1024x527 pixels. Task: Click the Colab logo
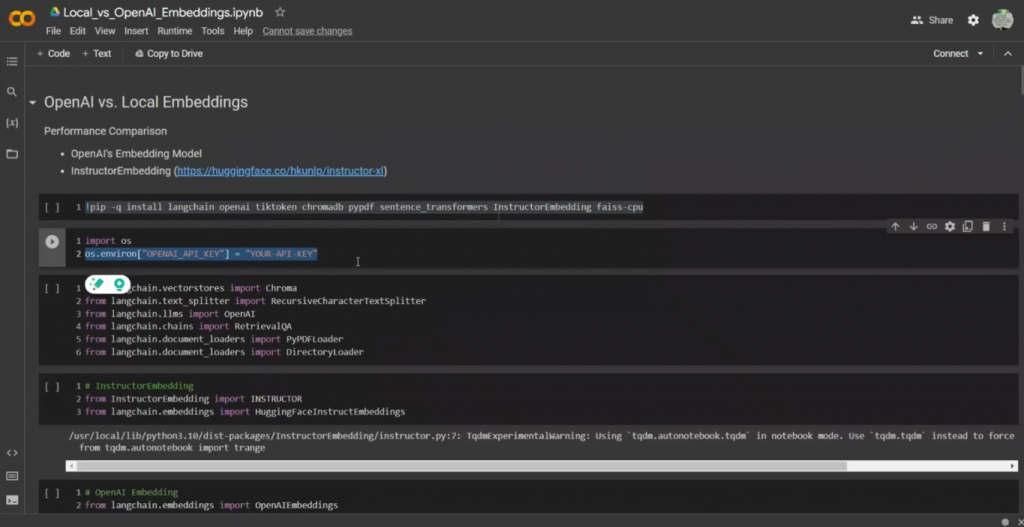click(x=22, y=19)
